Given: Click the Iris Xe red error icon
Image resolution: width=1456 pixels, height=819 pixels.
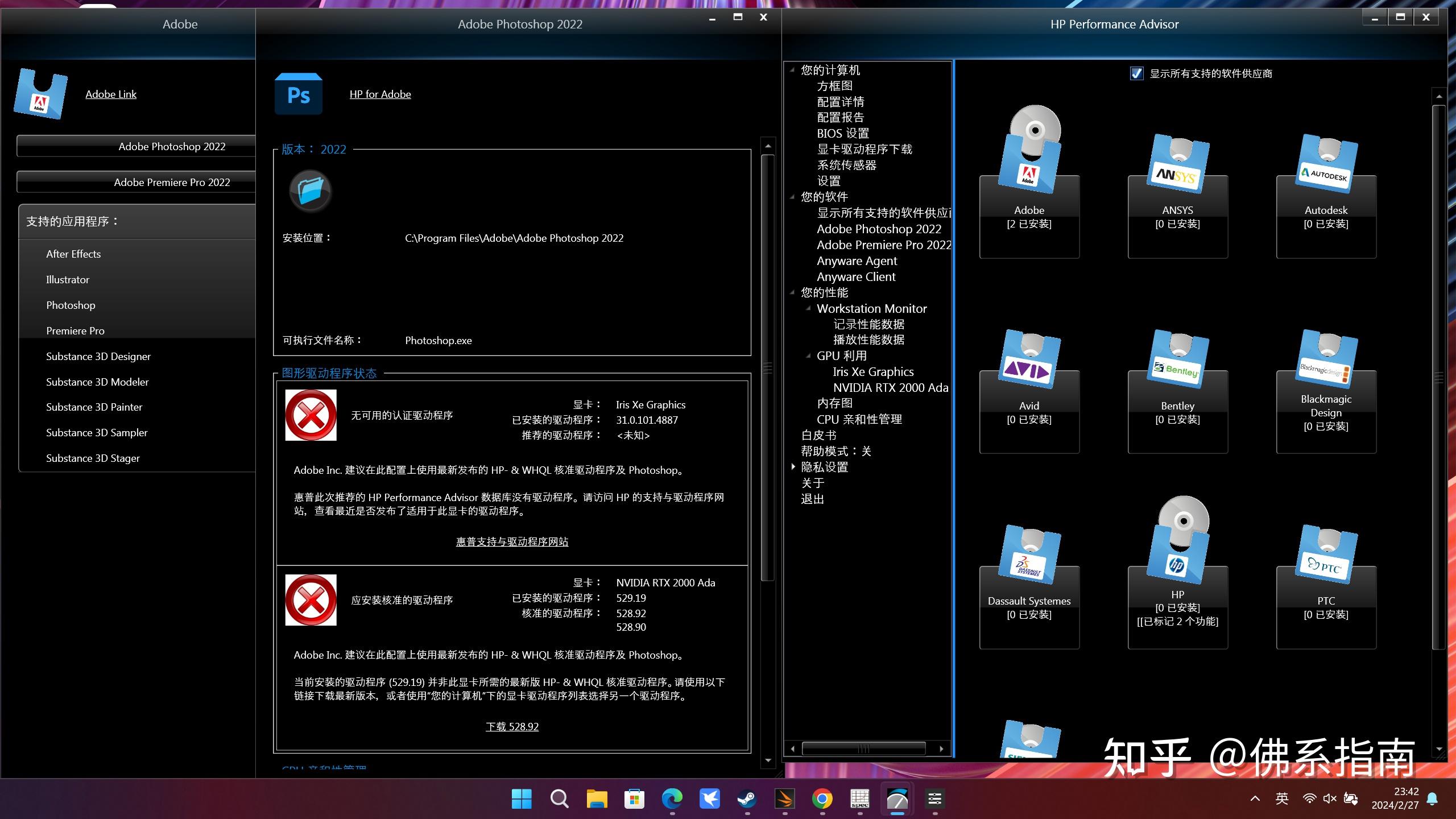Looking at the screenshot, I should coord(311,415).
